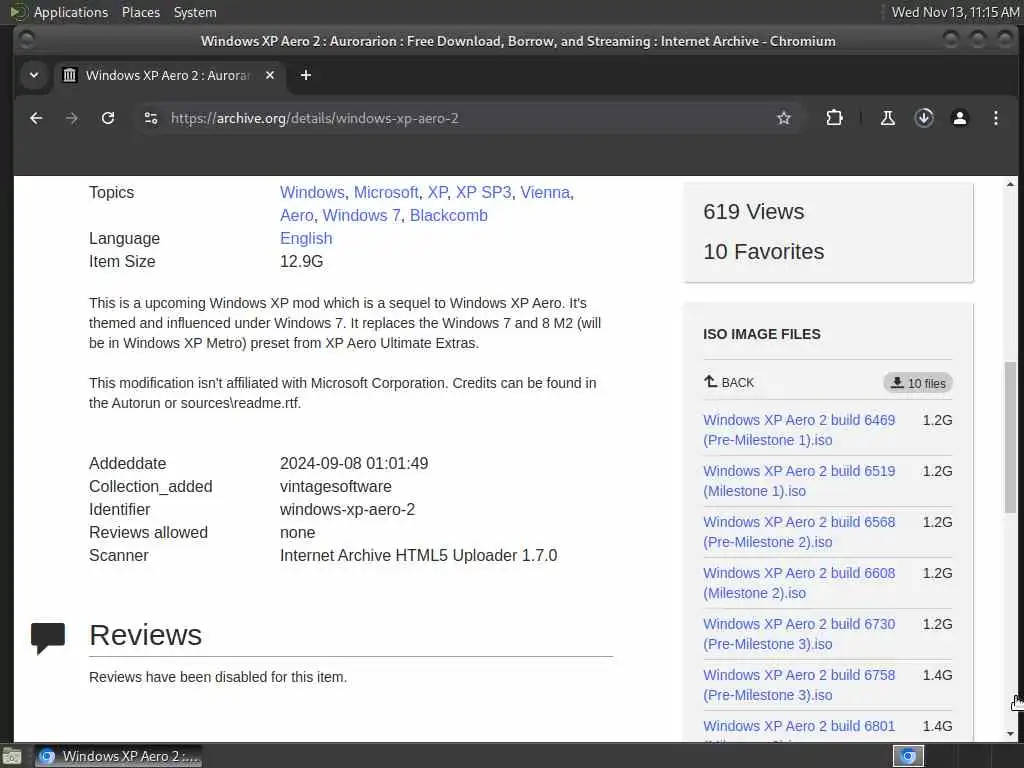1024x768 pixels.
Task: Click the workspace switcher in bottom panel
Action: 908,756
